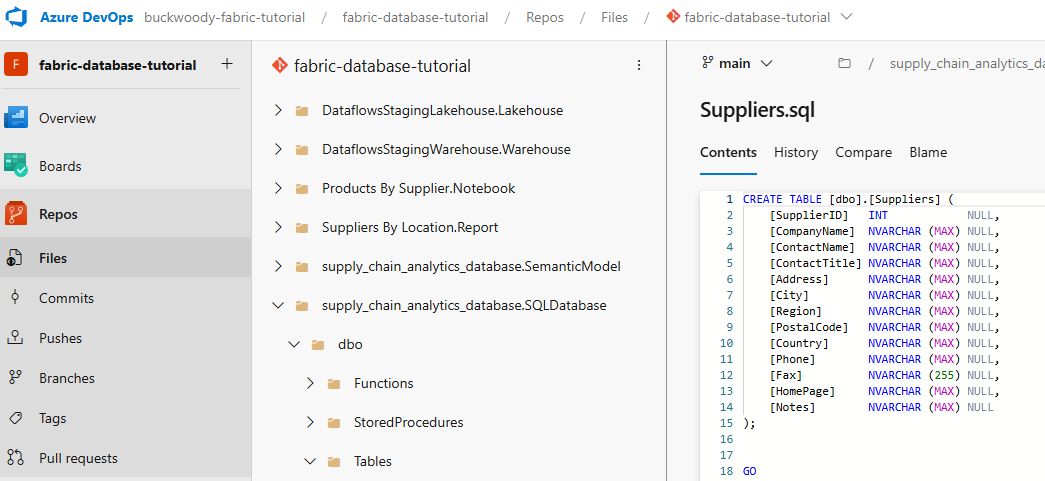The image size is (1045, 481).
Task: Expand the DataflowsStagingLakehouse.Lakehouse folder
Action: (278, 110)
